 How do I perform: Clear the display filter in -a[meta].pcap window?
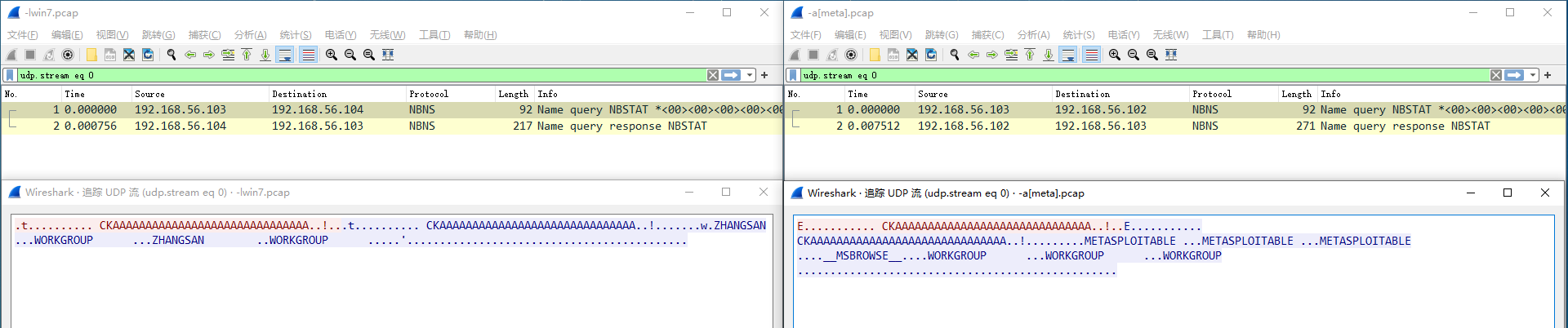(1496, 75)
